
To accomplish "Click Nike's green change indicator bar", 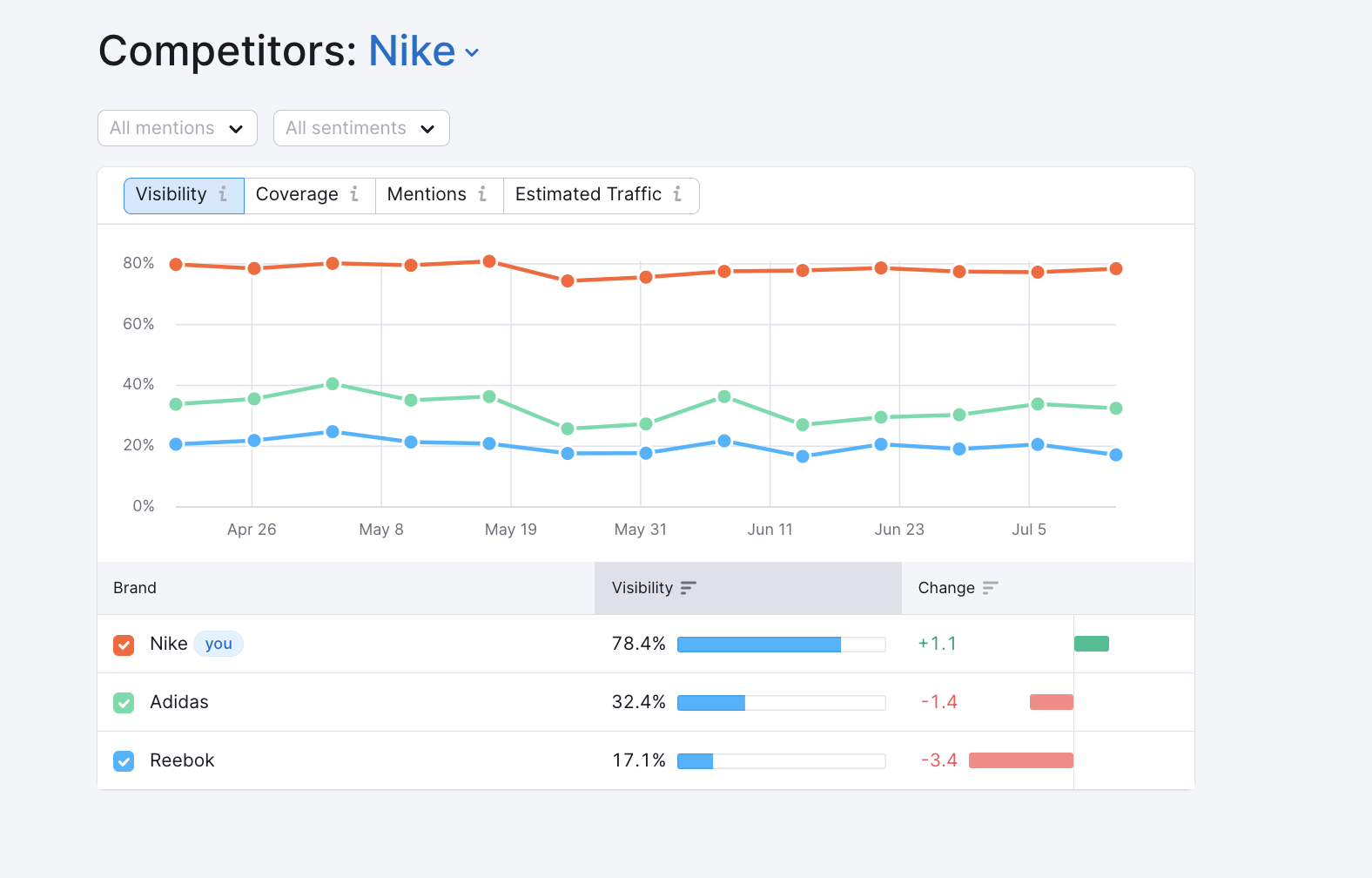I will point(1092,644).
